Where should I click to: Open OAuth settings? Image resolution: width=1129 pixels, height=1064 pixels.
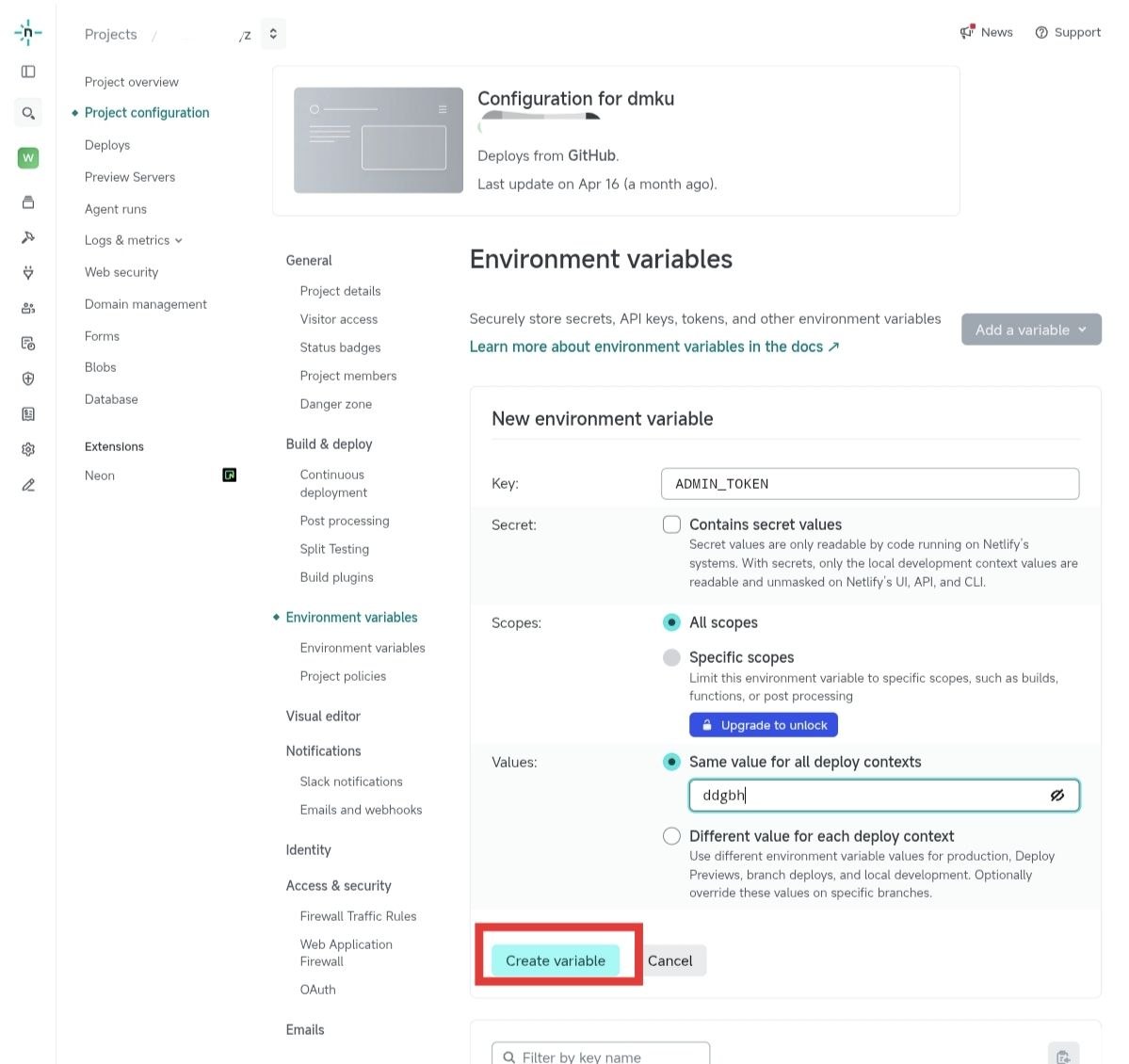pos(317,990)
